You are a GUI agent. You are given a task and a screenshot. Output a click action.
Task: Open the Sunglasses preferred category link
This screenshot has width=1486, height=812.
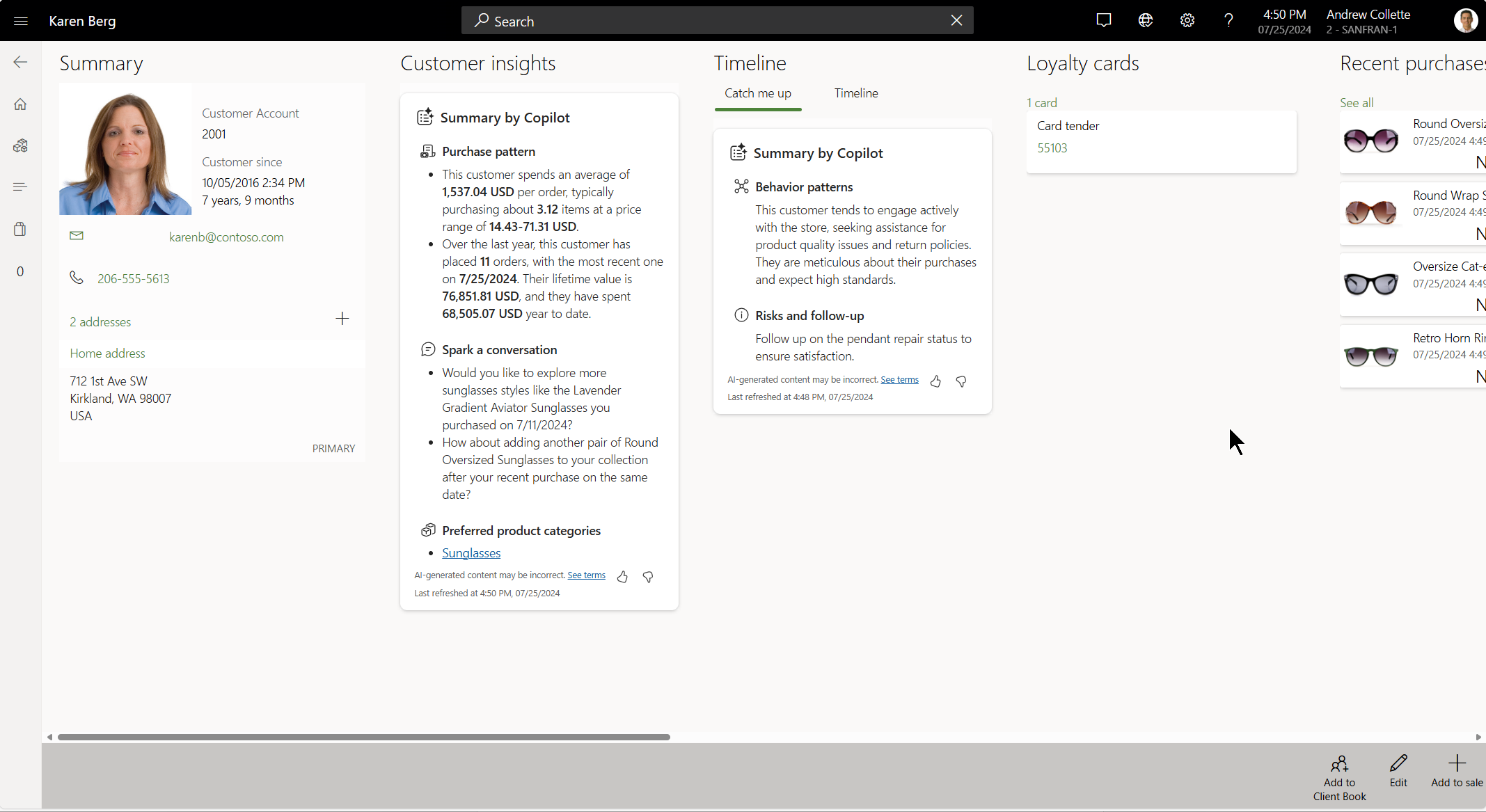471,553
